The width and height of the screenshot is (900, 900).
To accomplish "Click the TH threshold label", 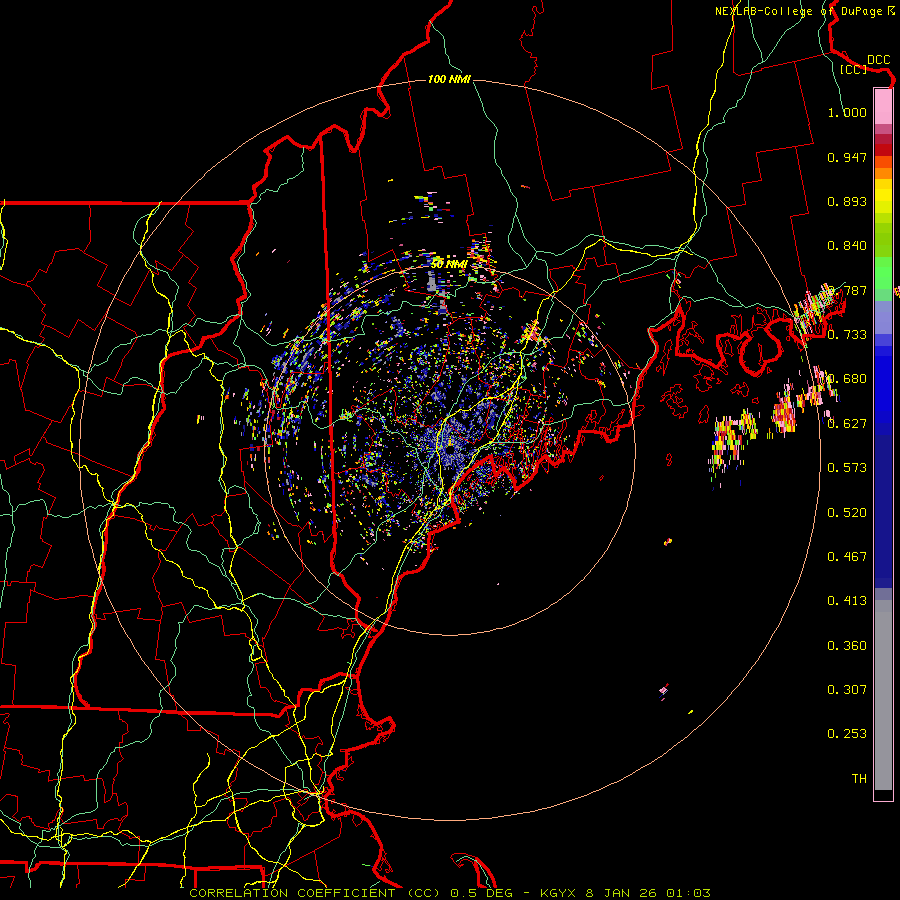I will (859, 779).
